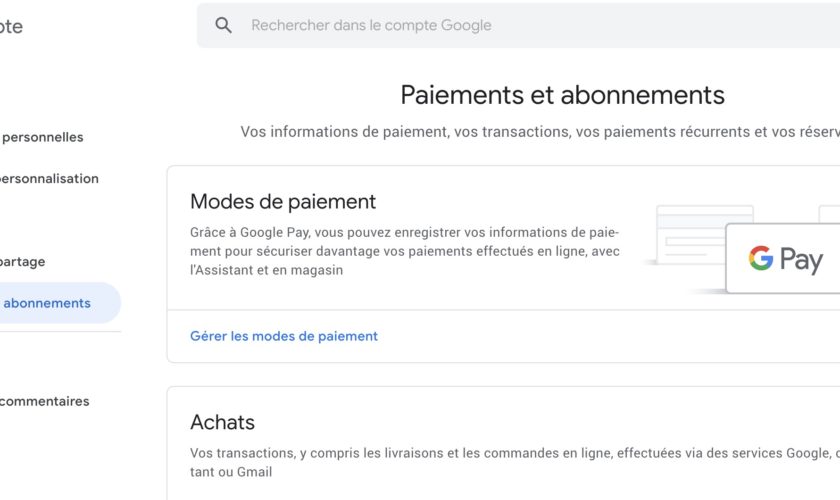Open the Google Pay logo card
840x500 pixels.
pyautogui.click(x=783, y=259)
